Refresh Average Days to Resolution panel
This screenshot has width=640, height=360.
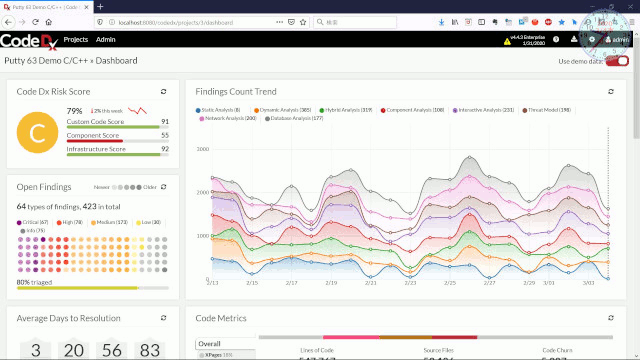[163, 318]
